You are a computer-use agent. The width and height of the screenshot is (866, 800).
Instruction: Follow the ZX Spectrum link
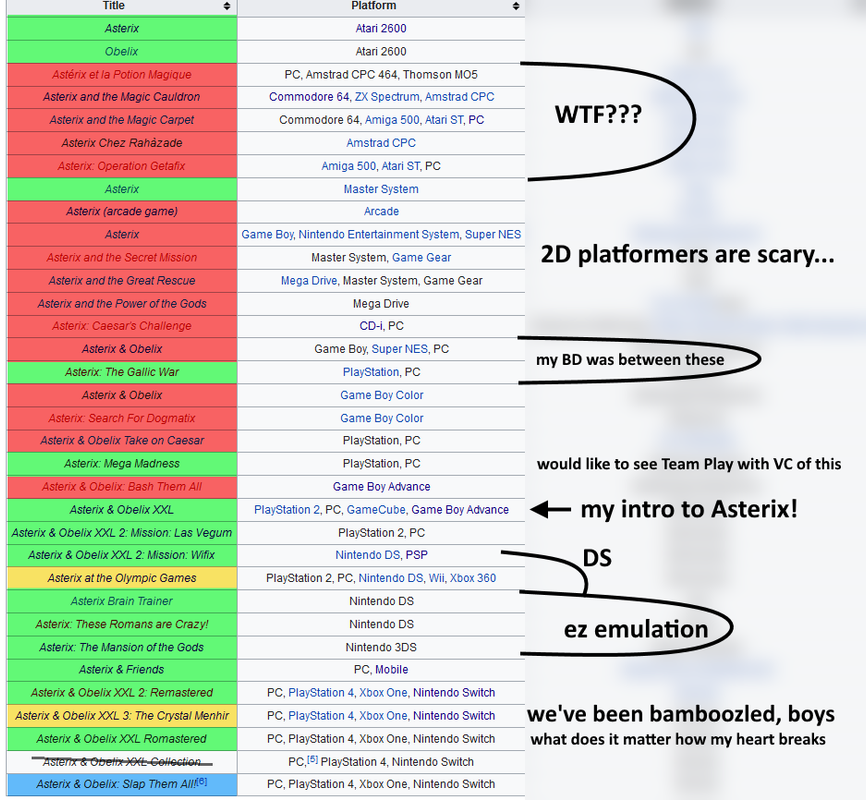pos(387,97)
